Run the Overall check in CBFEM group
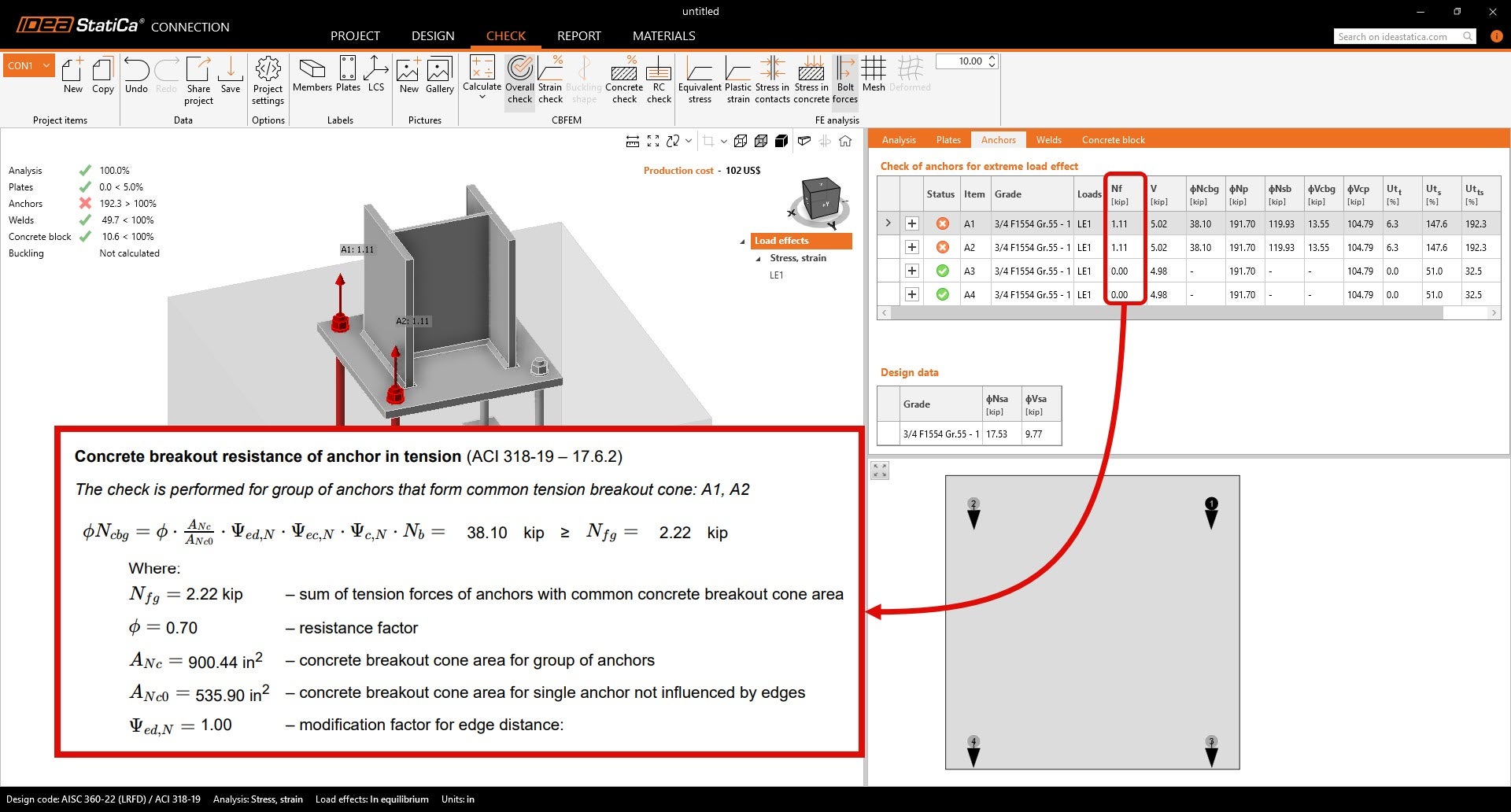 519,79
